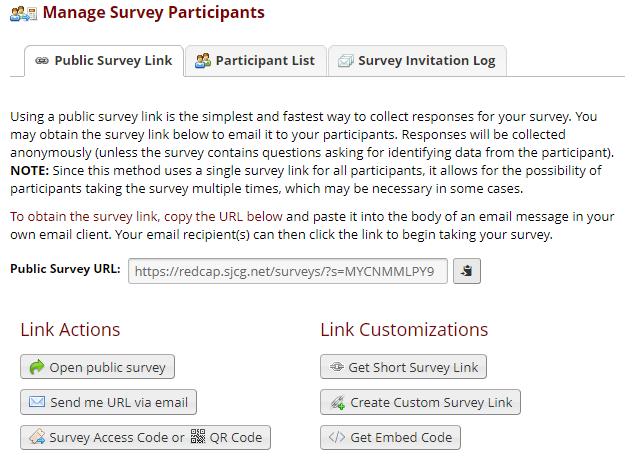Click the Create Custom Survey Link button
This screenshot has width=644, height=467.
[x=420, y=402]
